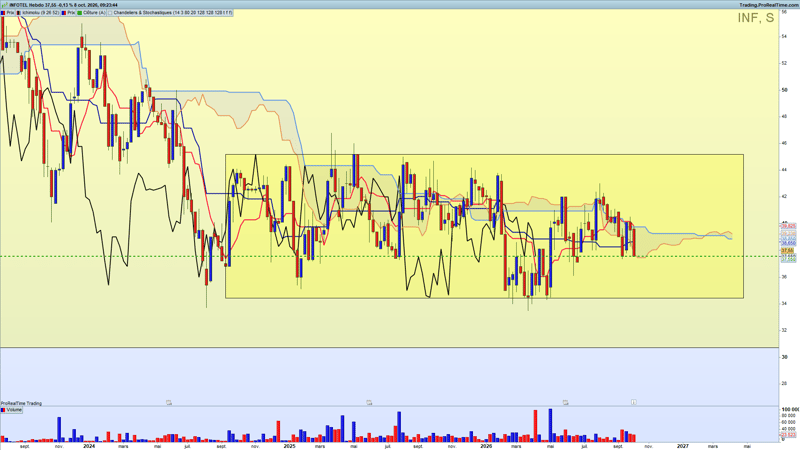Click the ProRealTime chart icon in title bar
Viewport: 800px width, 450px height.
point(4,5)
